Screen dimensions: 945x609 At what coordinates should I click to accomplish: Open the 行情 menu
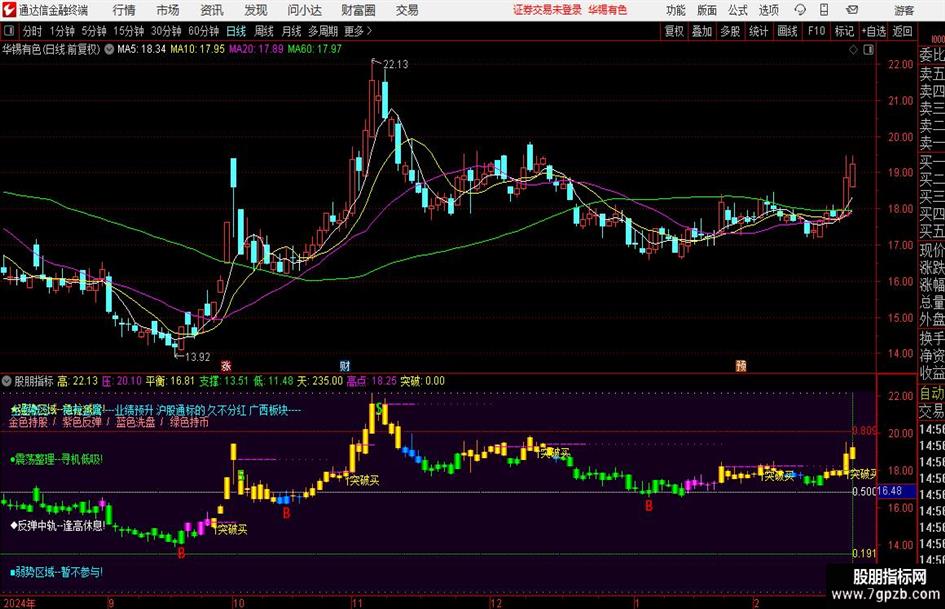[x=124, y=10]
